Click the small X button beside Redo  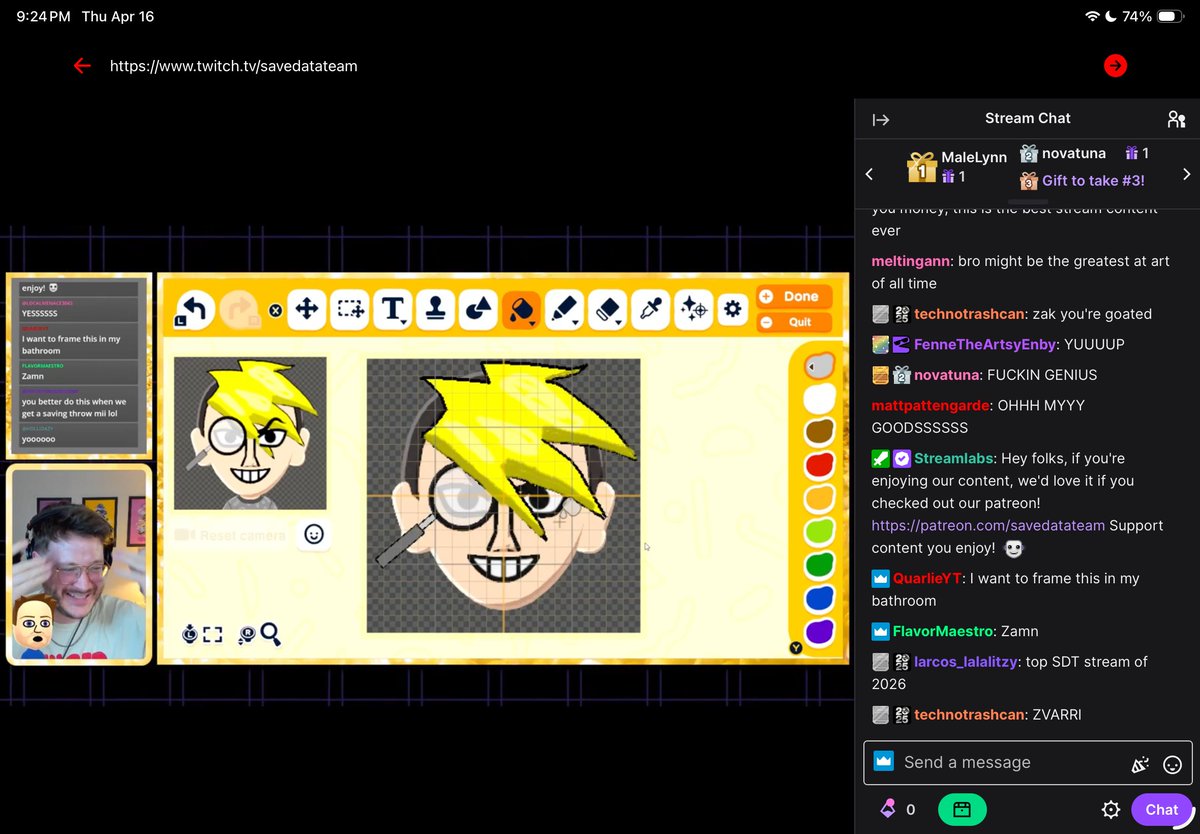[x=276, y=310]
